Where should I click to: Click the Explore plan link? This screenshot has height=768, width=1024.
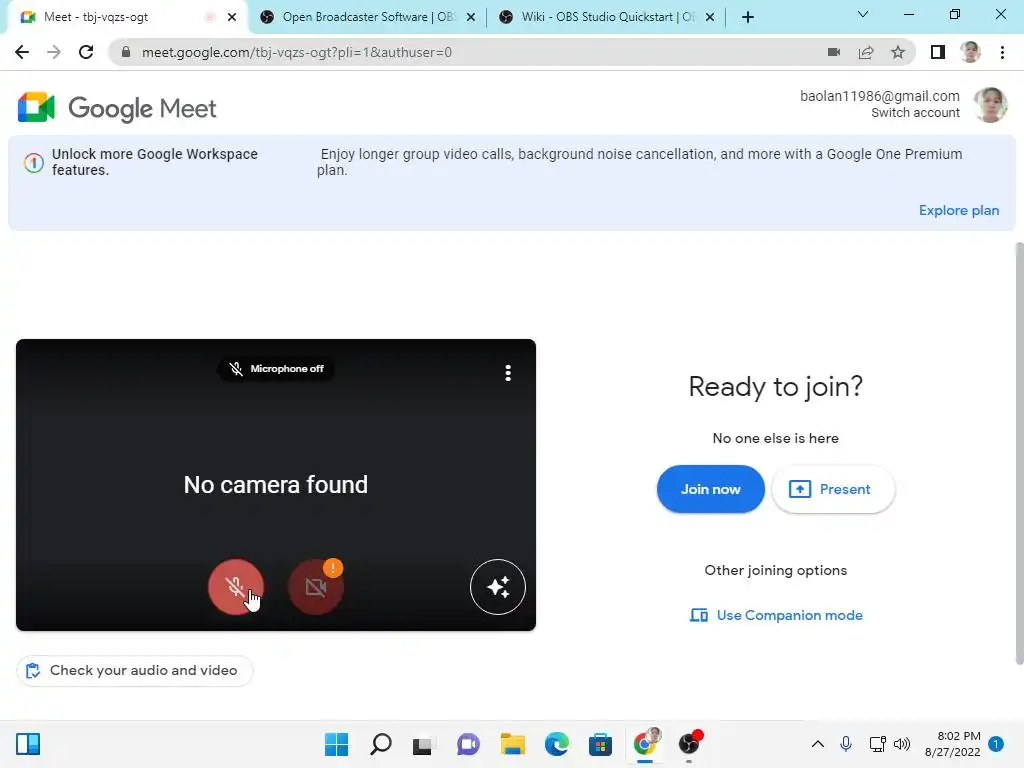959,210
